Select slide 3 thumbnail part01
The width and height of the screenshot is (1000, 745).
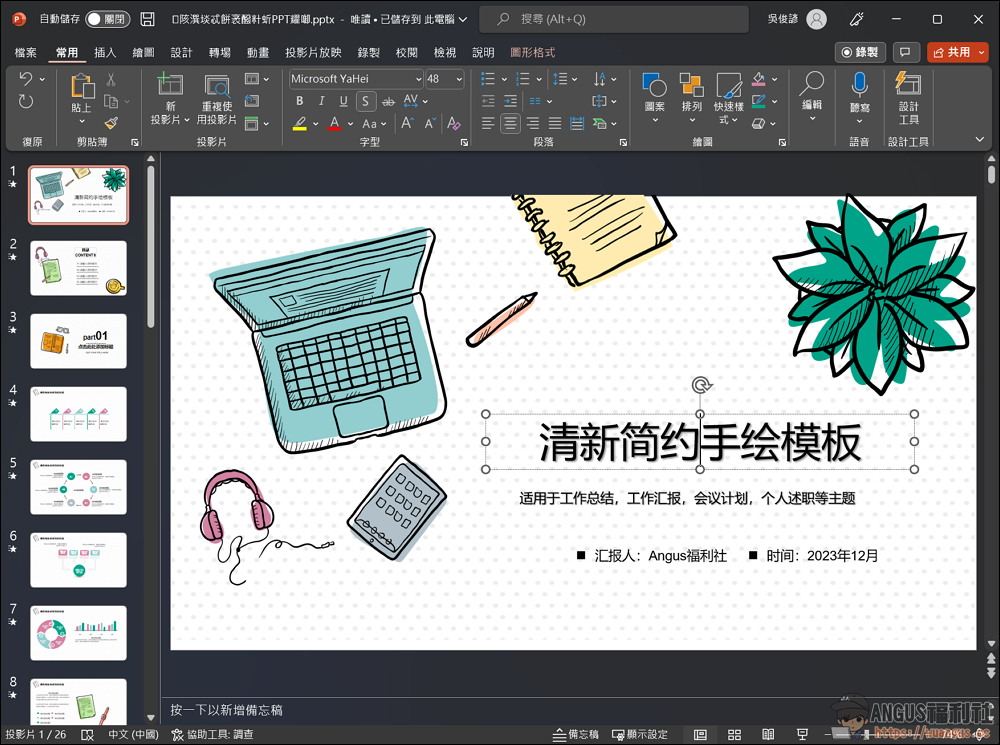click(x=78, y=341)
